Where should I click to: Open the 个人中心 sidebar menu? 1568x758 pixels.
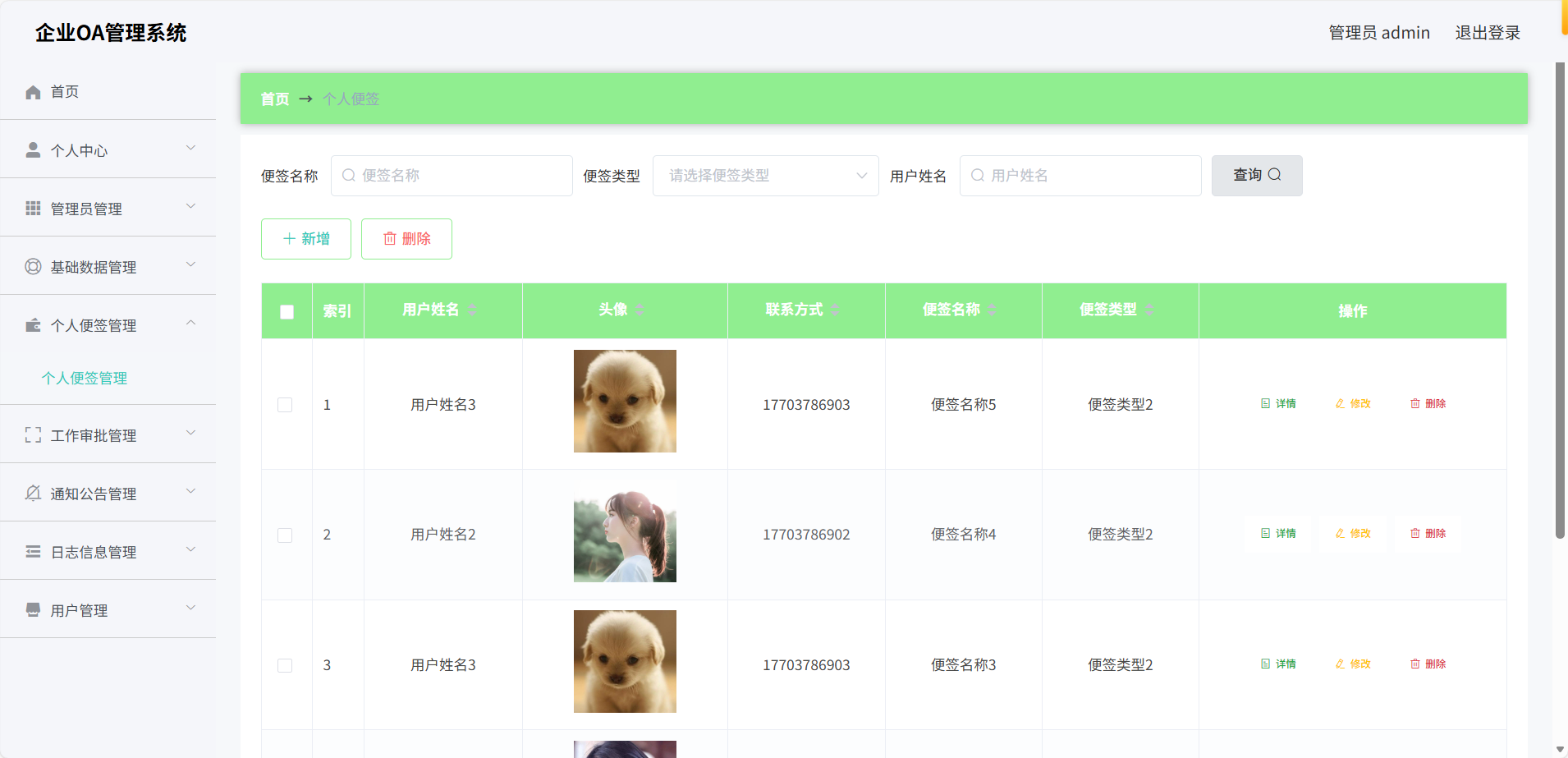tap(108, 149)
